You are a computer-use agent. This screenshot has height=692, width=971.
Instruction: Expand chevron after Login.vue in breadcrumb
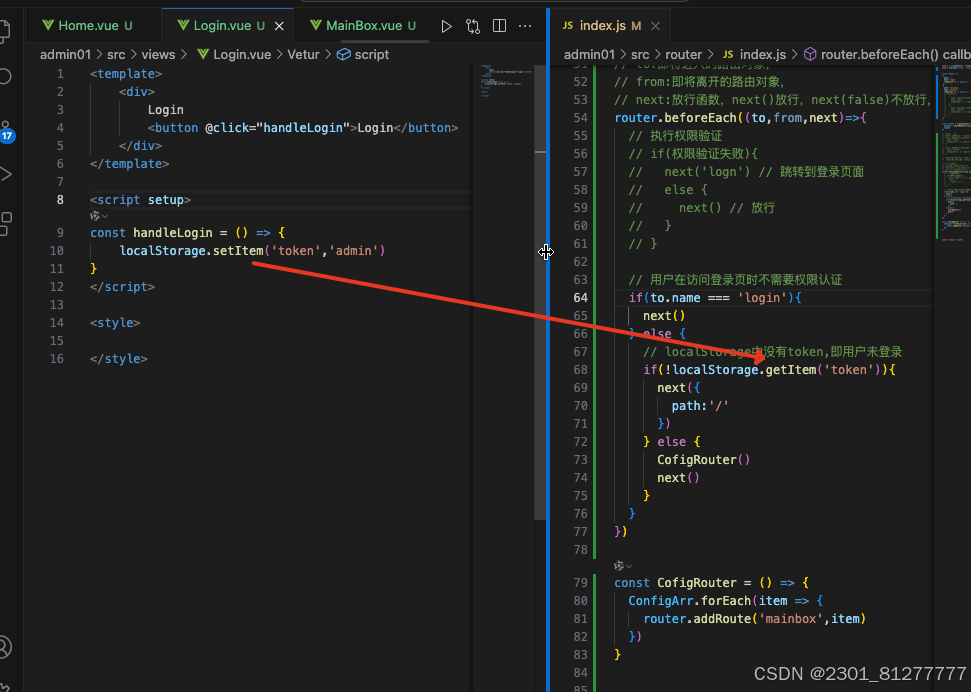click(279, 55)
